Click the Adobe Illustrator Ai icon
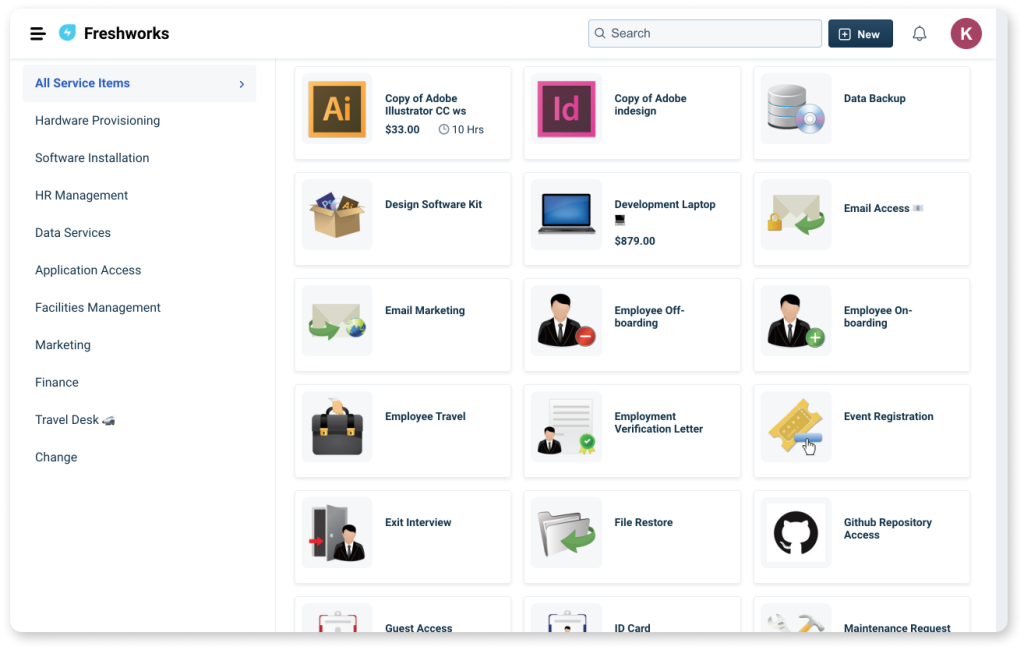The height and width of the screenshot is (650, 1024). pyautogui.click(x=337, y=109)
